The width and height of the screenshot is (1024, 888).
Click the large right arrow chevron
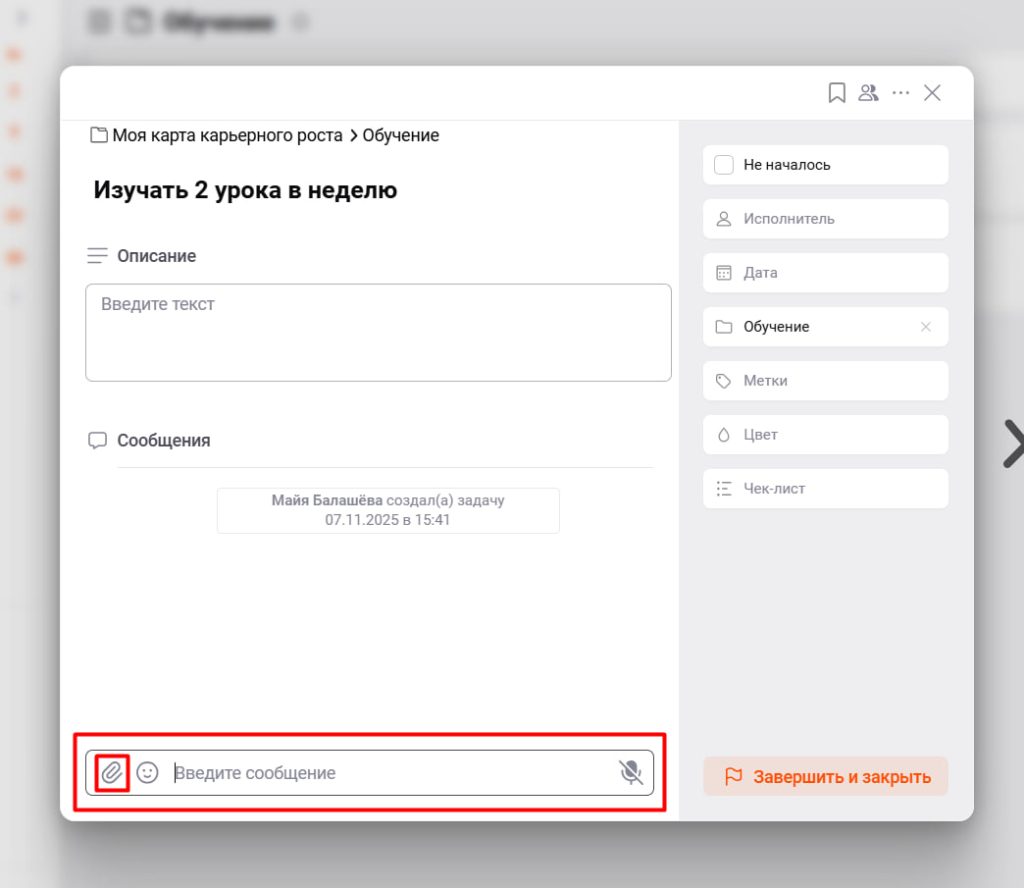(x=1012, y=444)
